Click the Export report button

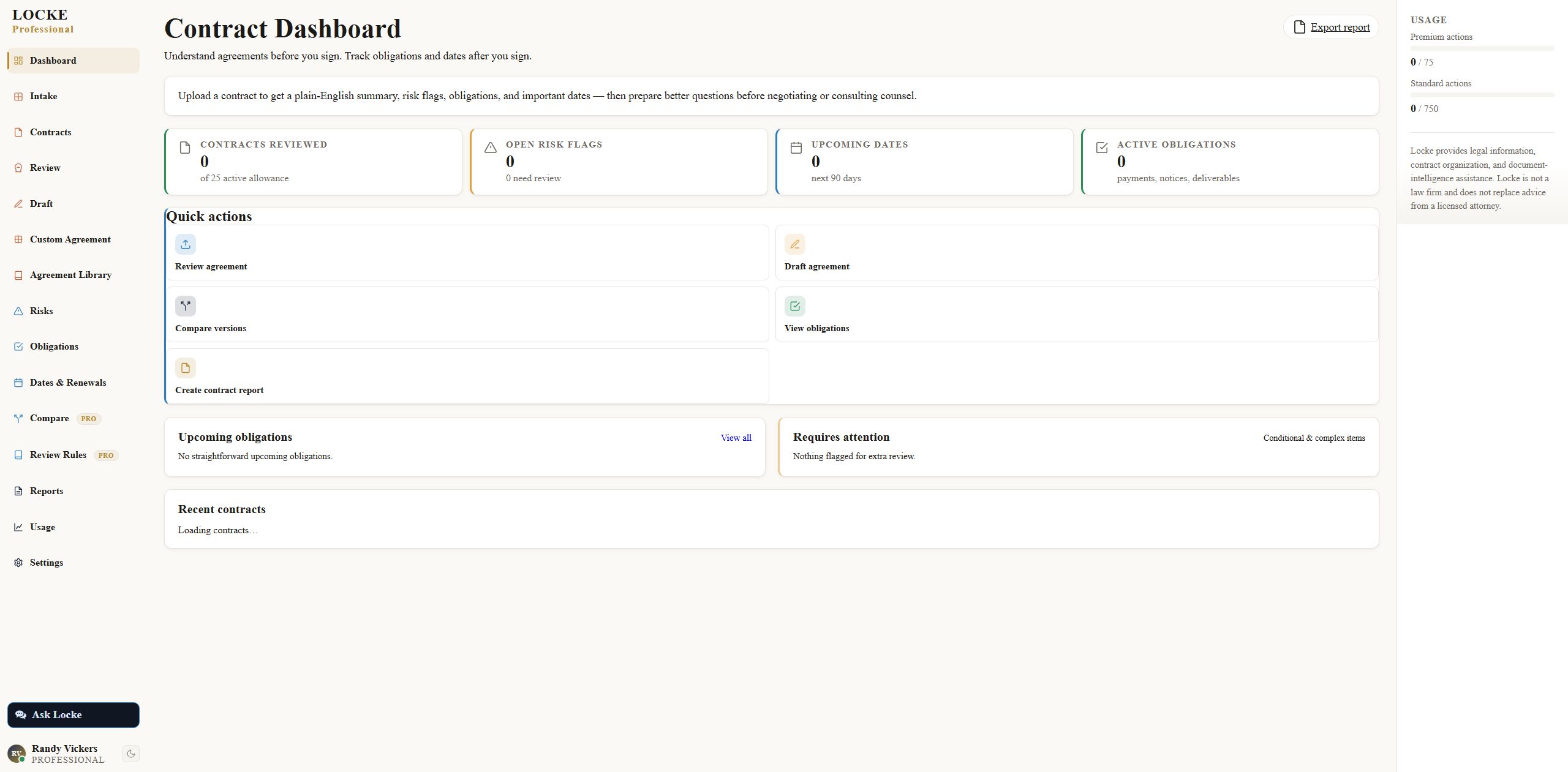click(1331, 27)
